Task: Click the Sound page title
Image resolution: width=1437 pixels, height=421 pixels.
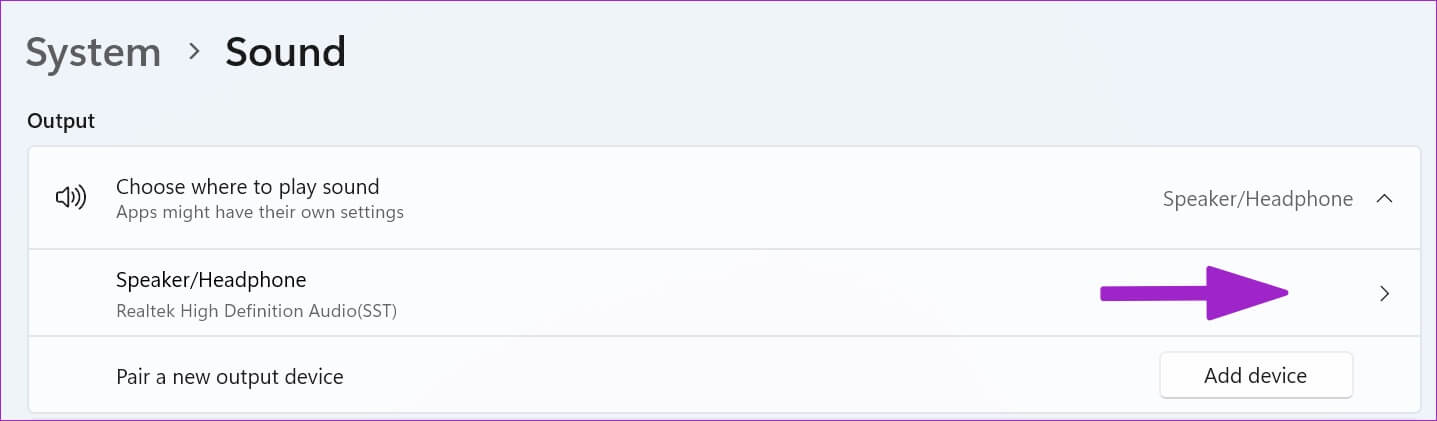Action: tap(285, 52)
